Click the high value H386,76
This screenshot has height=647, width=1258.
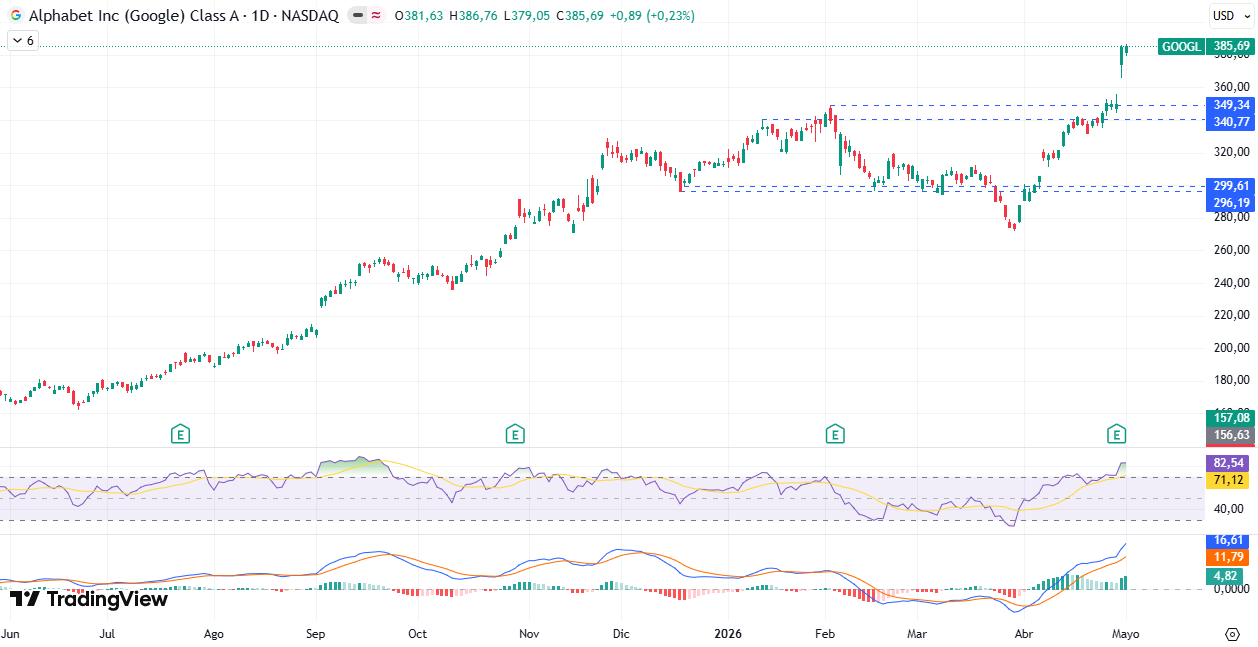click(474, 16)
